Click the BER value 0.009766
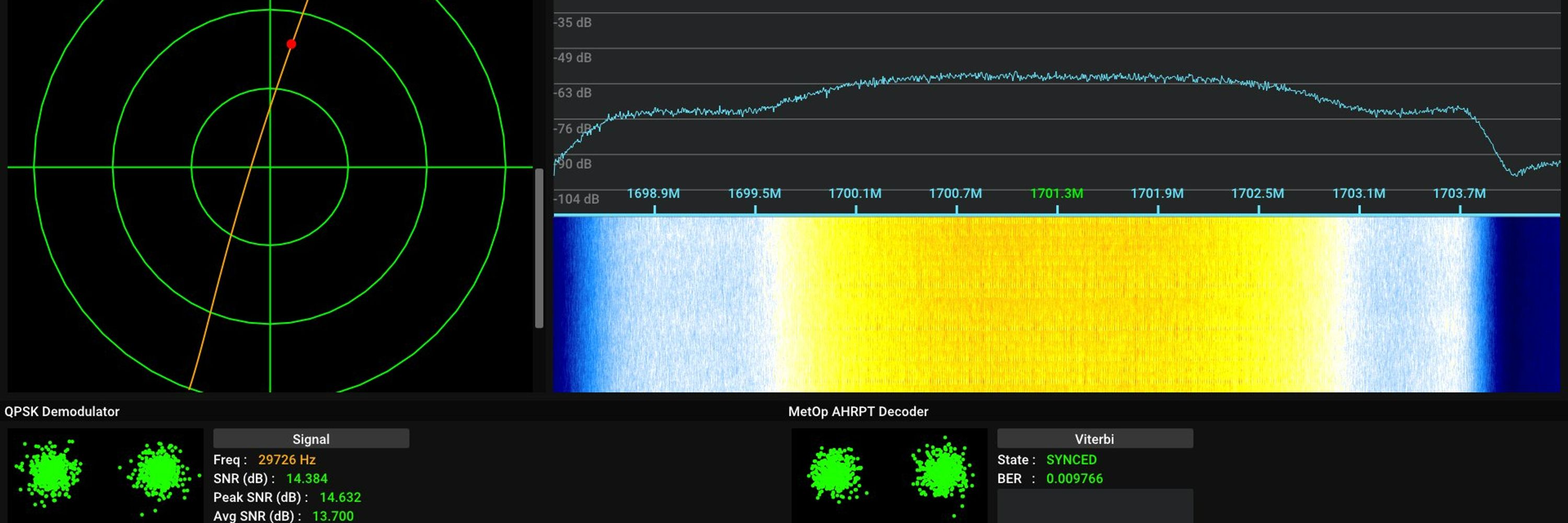The height and width of the screenshot is (523, 1568). 1075,479
